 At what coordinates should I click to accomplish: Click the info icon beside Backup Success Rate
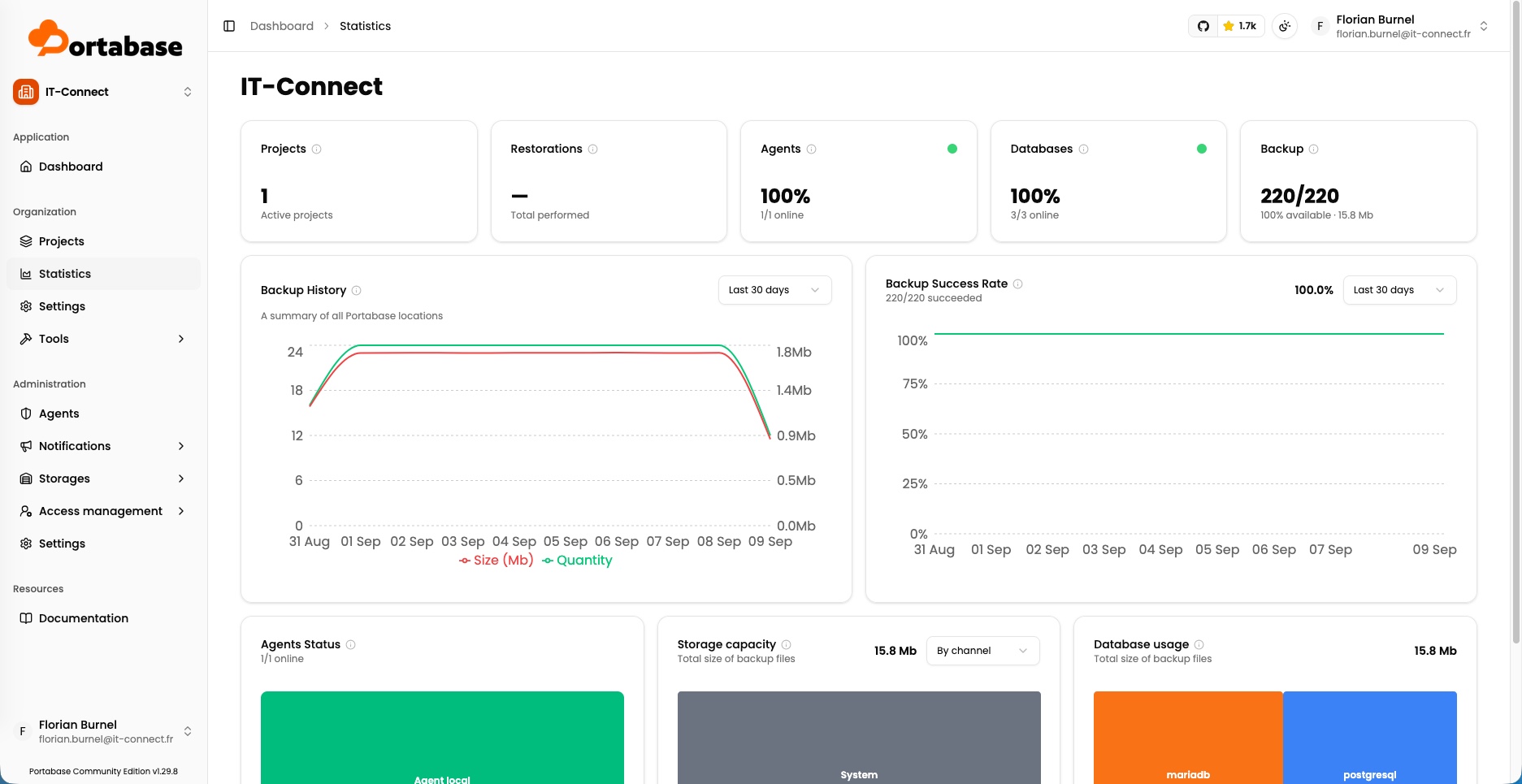click(x=1017, y=284)
